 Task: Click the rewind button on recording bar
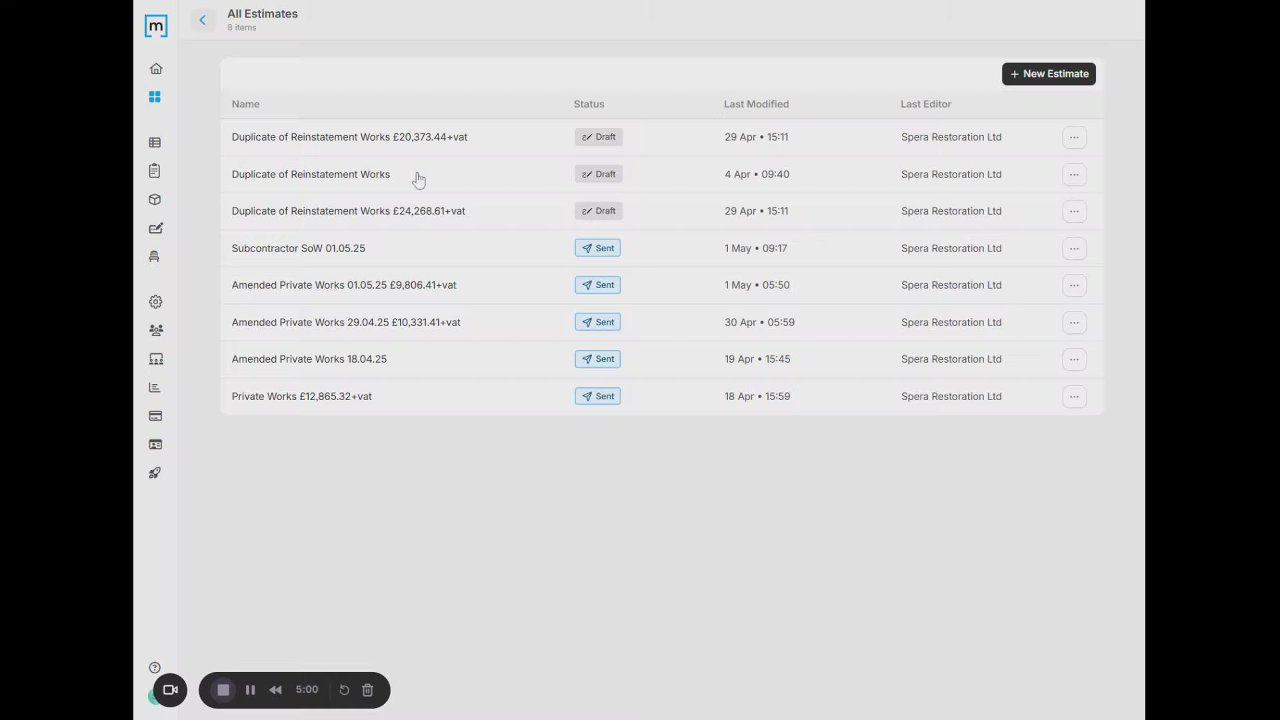pos(275,690)
